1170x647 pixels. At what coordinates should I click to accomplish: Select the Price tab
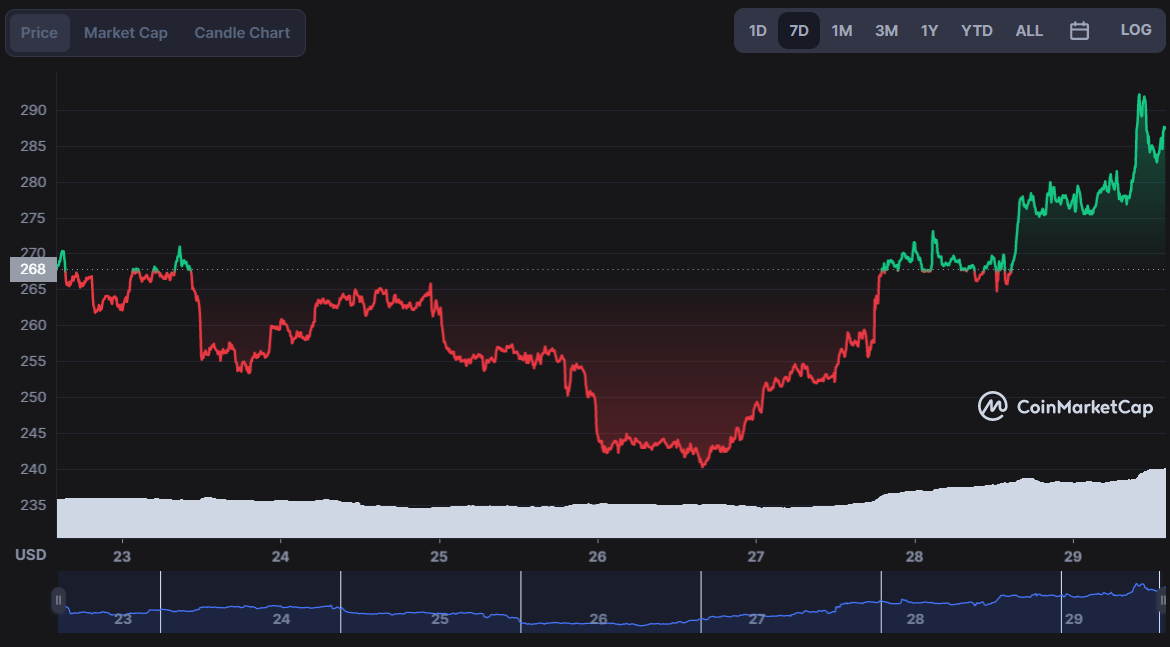40,33
